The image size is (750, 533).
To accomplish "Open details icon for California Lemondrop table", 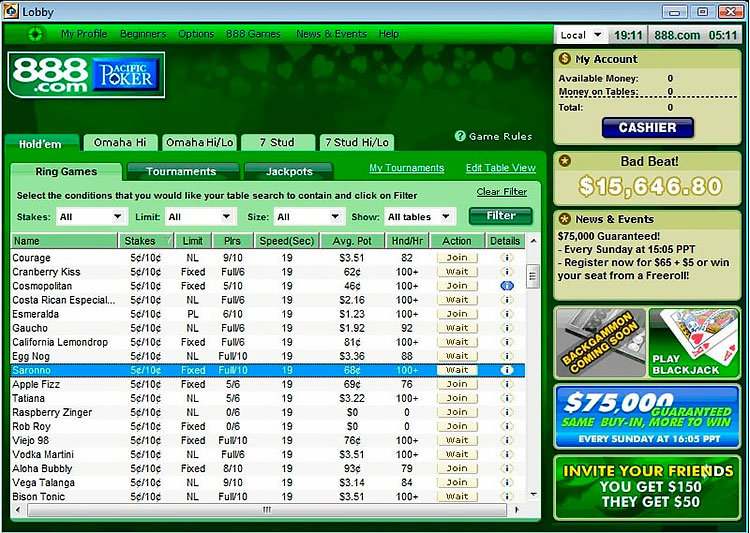I will pyautogui.click(x=507, y=342).
